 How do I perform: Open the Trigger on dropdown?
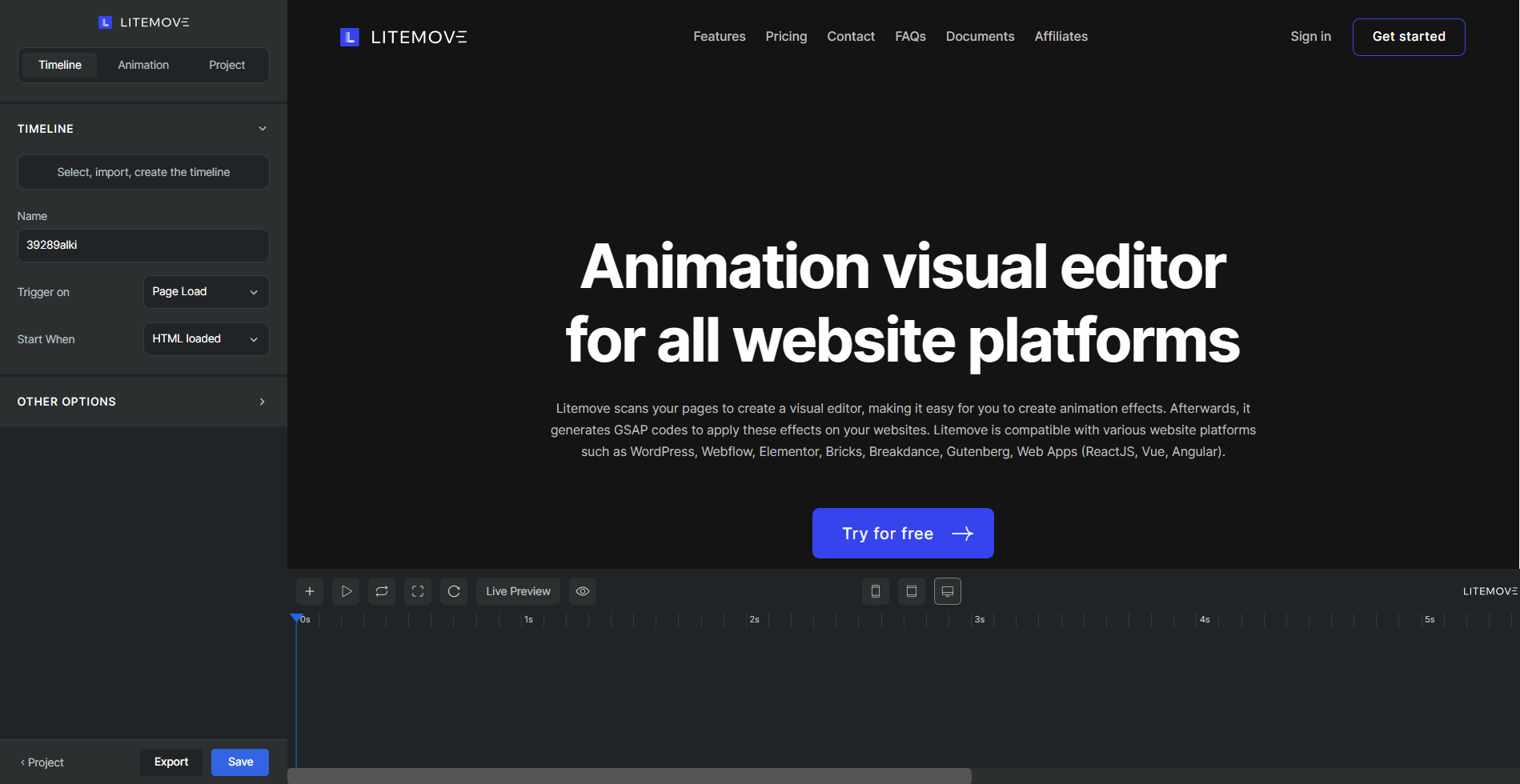click(206, 291)
